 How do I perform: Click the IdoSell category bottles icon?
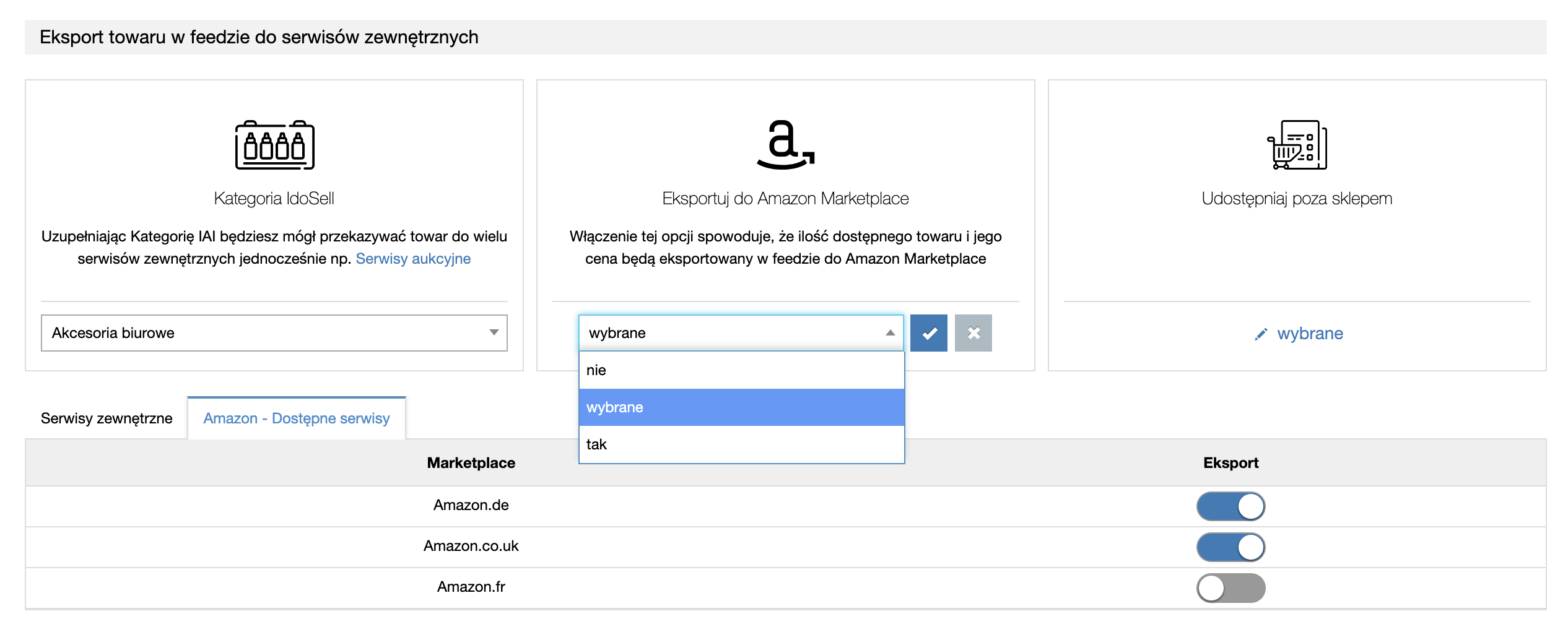[x=274, y=145]
